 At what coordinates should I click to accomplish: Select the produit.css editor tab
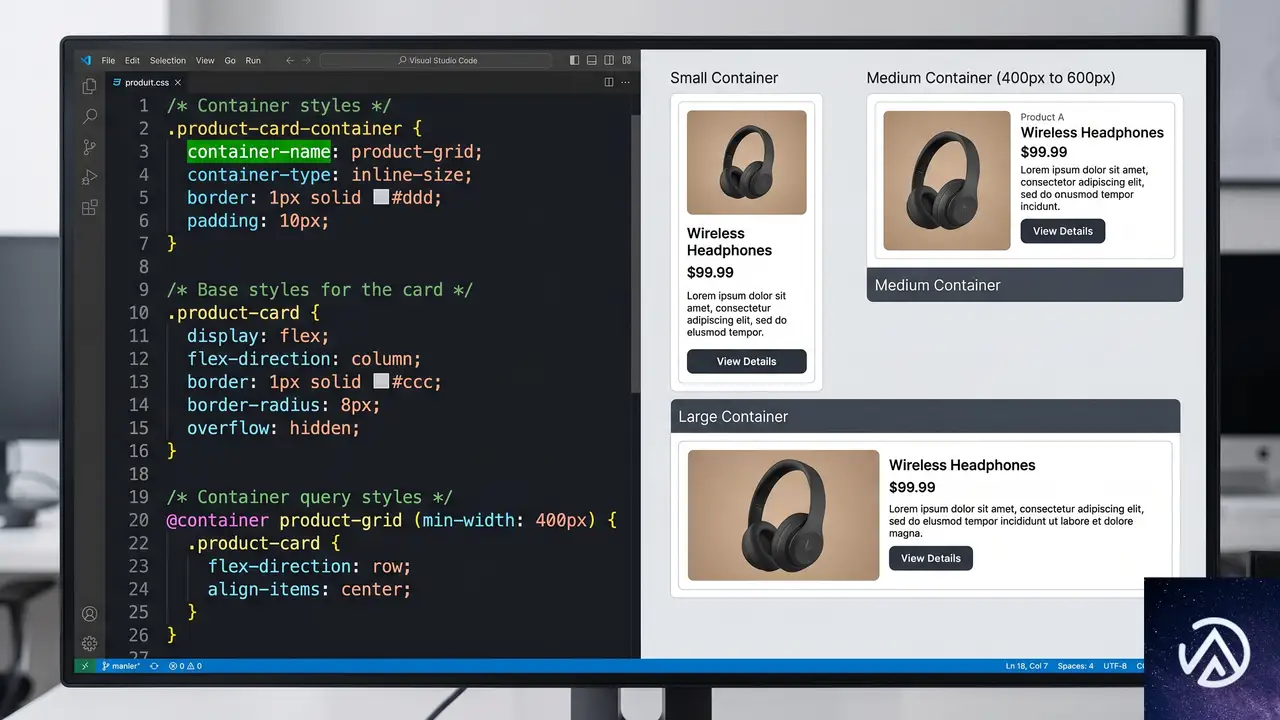pyautogui.click(x=147, y=83)
